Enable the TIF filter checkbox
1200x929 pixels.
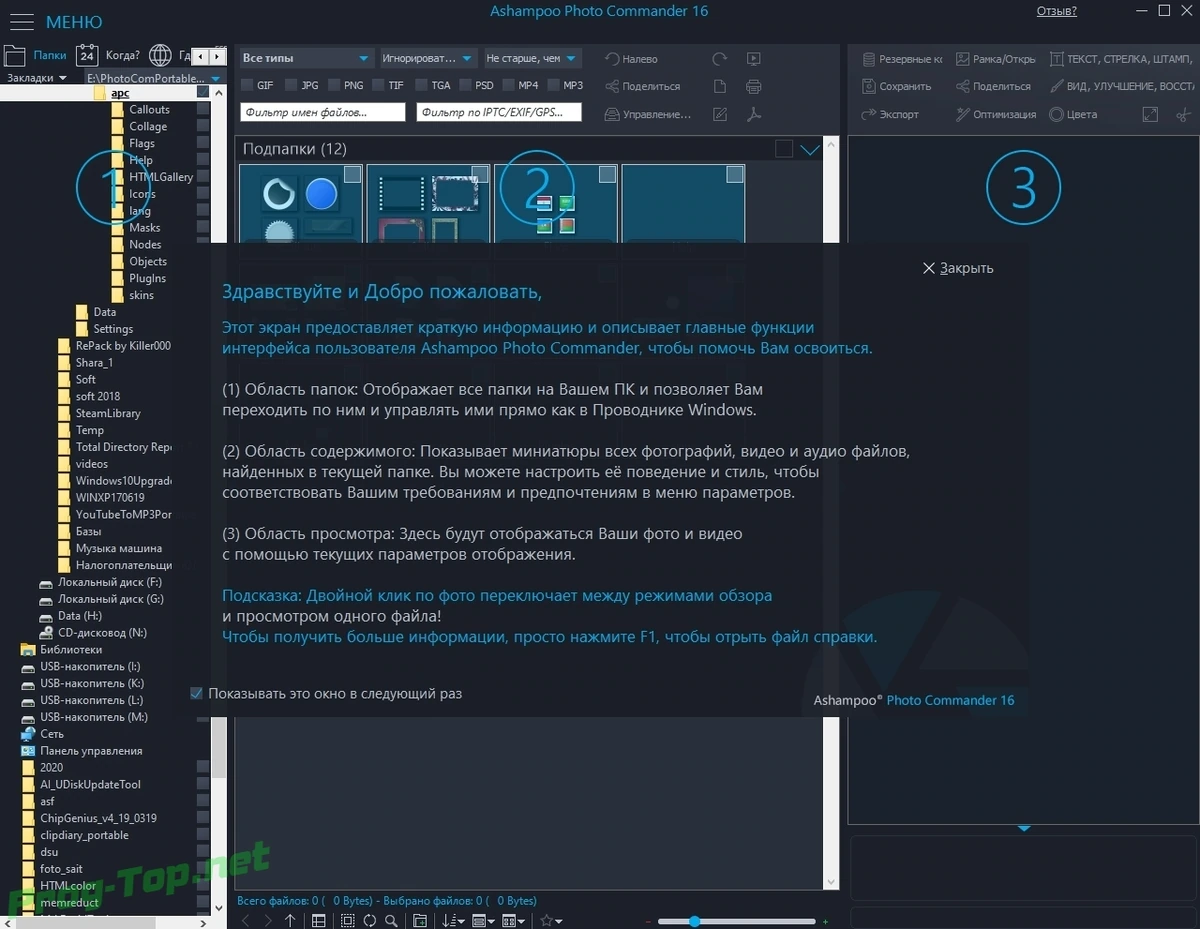[x=378, y=86]
